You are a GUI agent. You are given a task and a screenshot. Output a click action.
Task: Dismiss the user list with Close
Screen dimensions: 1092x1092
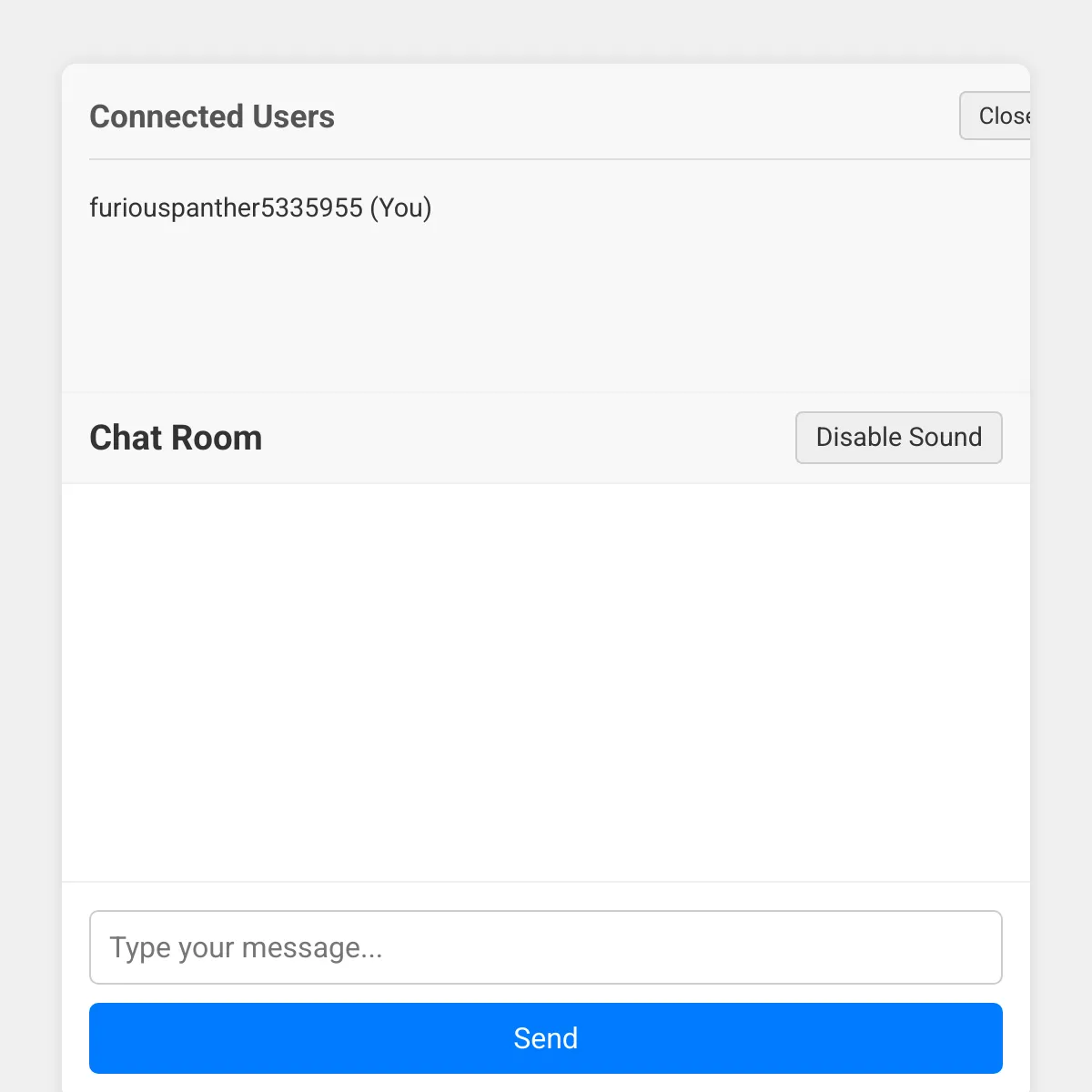[996, 116]
